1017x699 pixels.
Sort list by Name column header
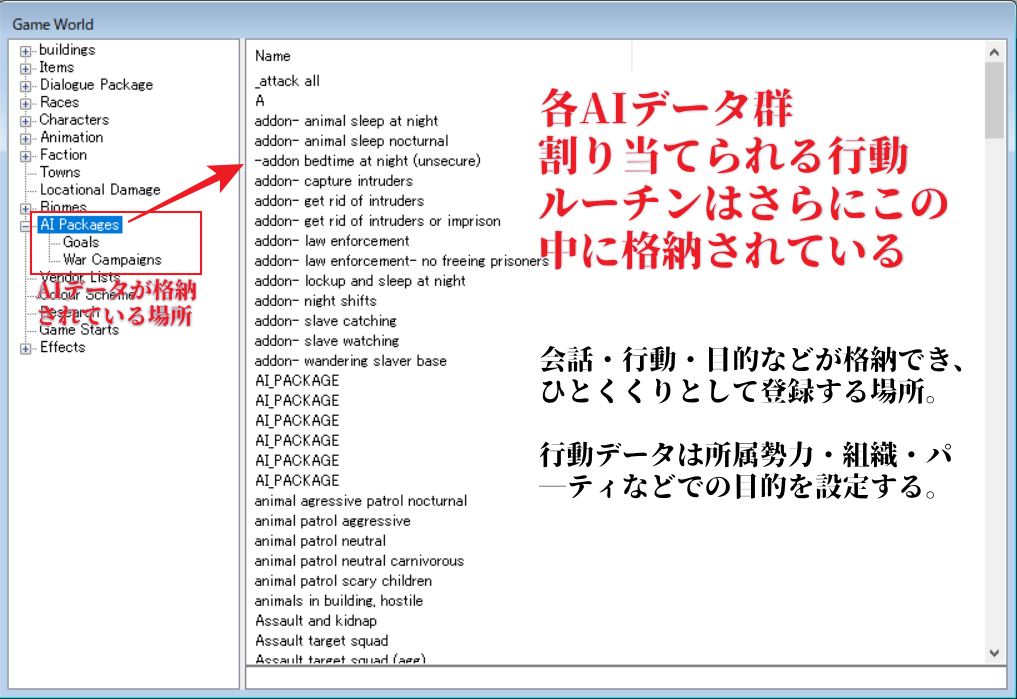pyautogui.click(x=273, y=56)
